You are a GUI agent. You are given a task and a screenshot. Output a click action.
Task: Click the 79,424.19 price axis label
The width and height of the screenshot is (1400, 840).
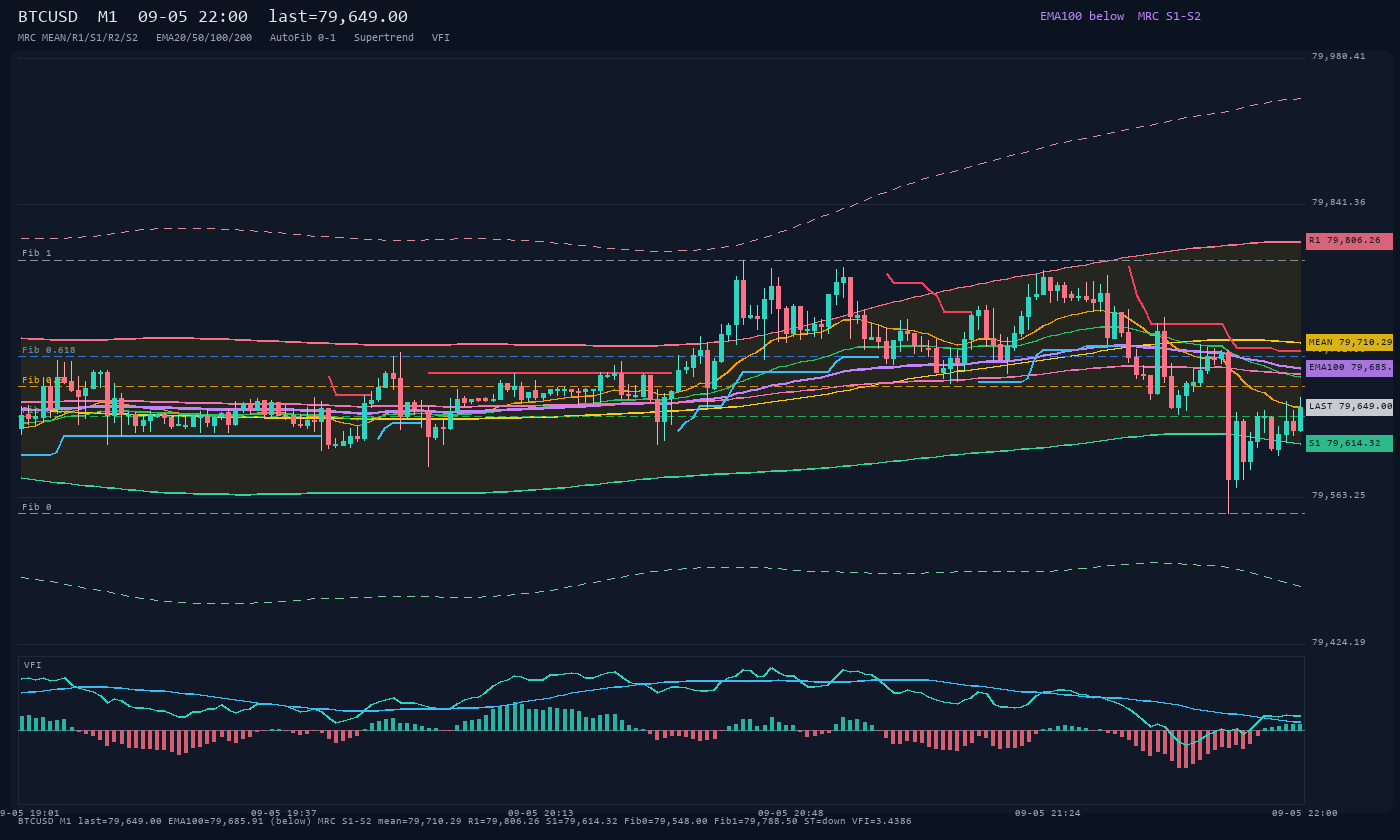1338,642
